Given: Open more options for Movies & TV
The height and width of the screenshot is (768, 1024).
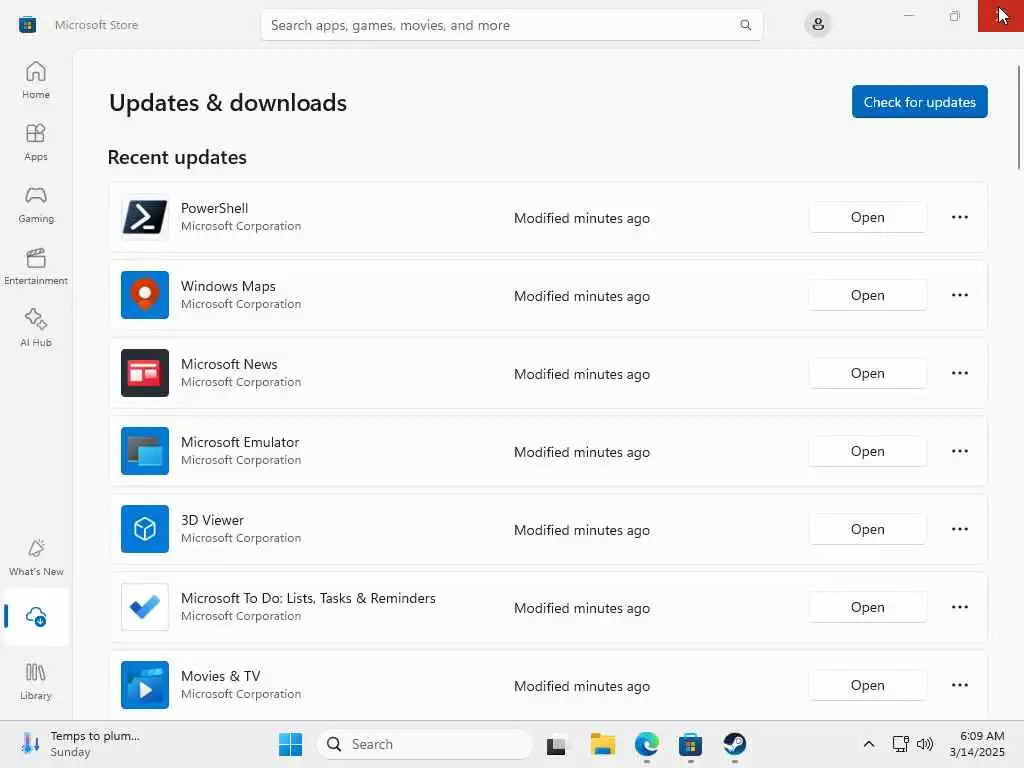Looking at the screenshot, I should coord(960,685).
